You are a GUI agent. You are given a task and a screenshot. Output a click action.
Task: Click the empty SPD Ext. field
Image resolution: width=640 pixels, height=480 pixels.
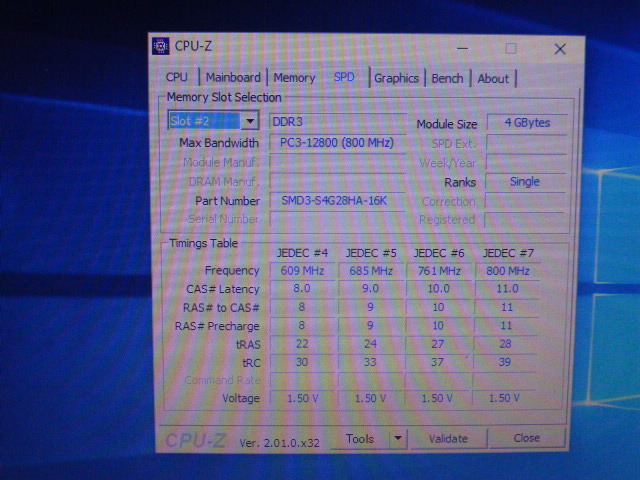coord(527,143)
